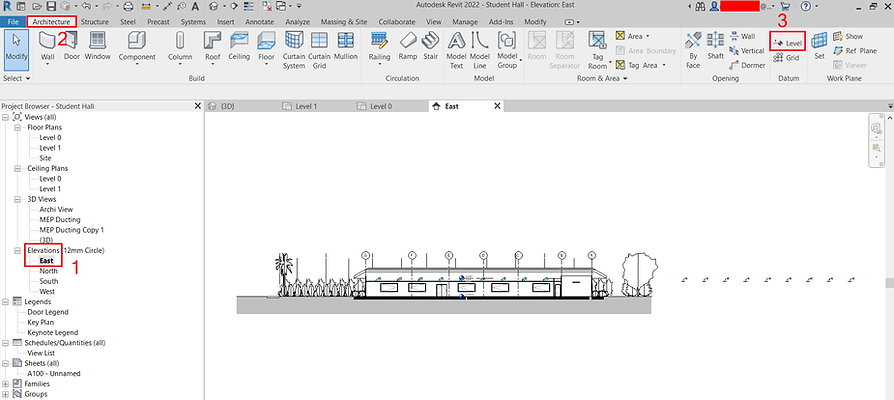Open the North elevation in browser
Screen dimensions: 894x400
(48, 271)
